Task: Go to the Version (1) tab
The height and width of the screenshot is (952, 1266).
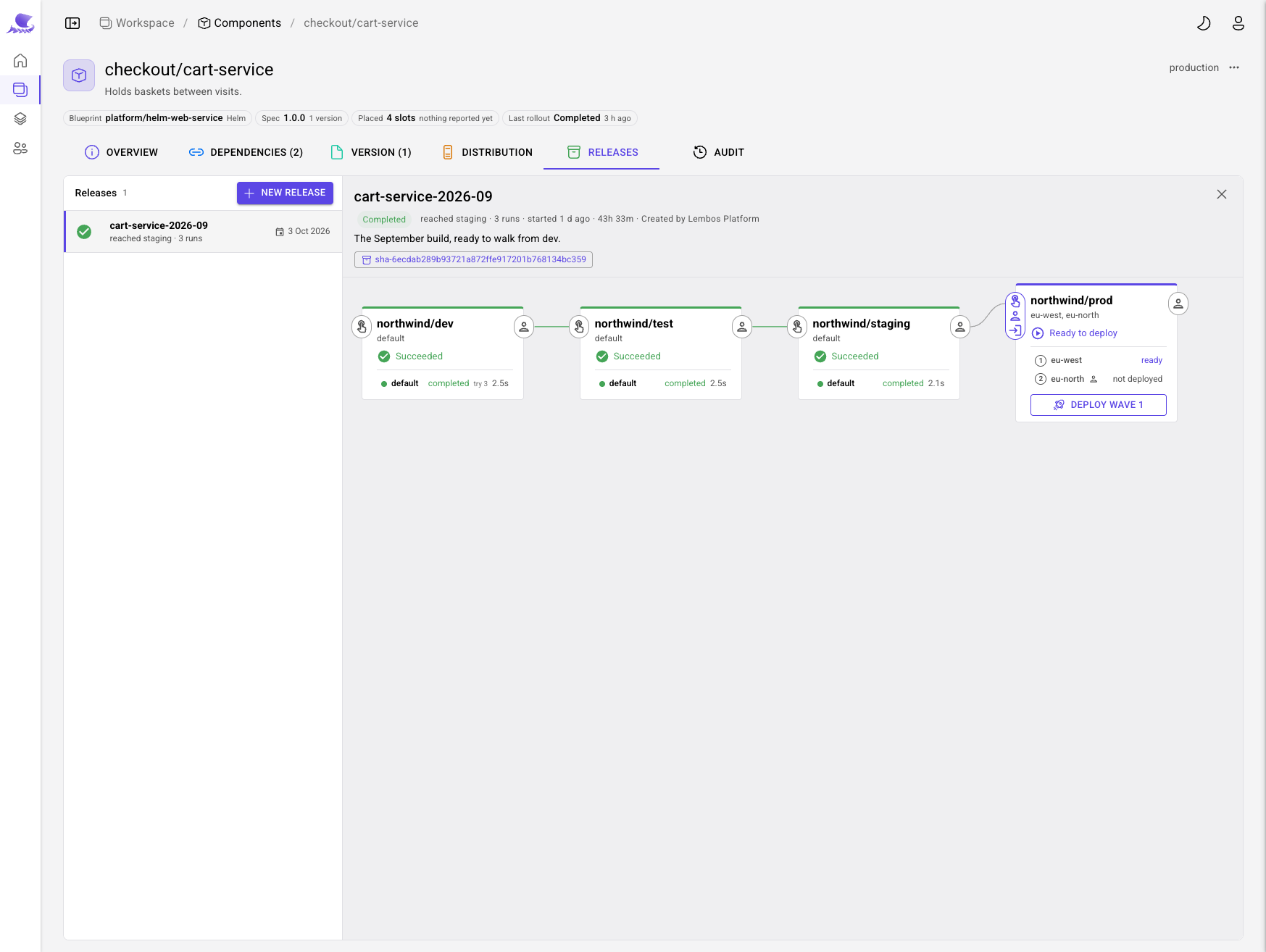Action: pyautogui.click(x=370, y=152)
